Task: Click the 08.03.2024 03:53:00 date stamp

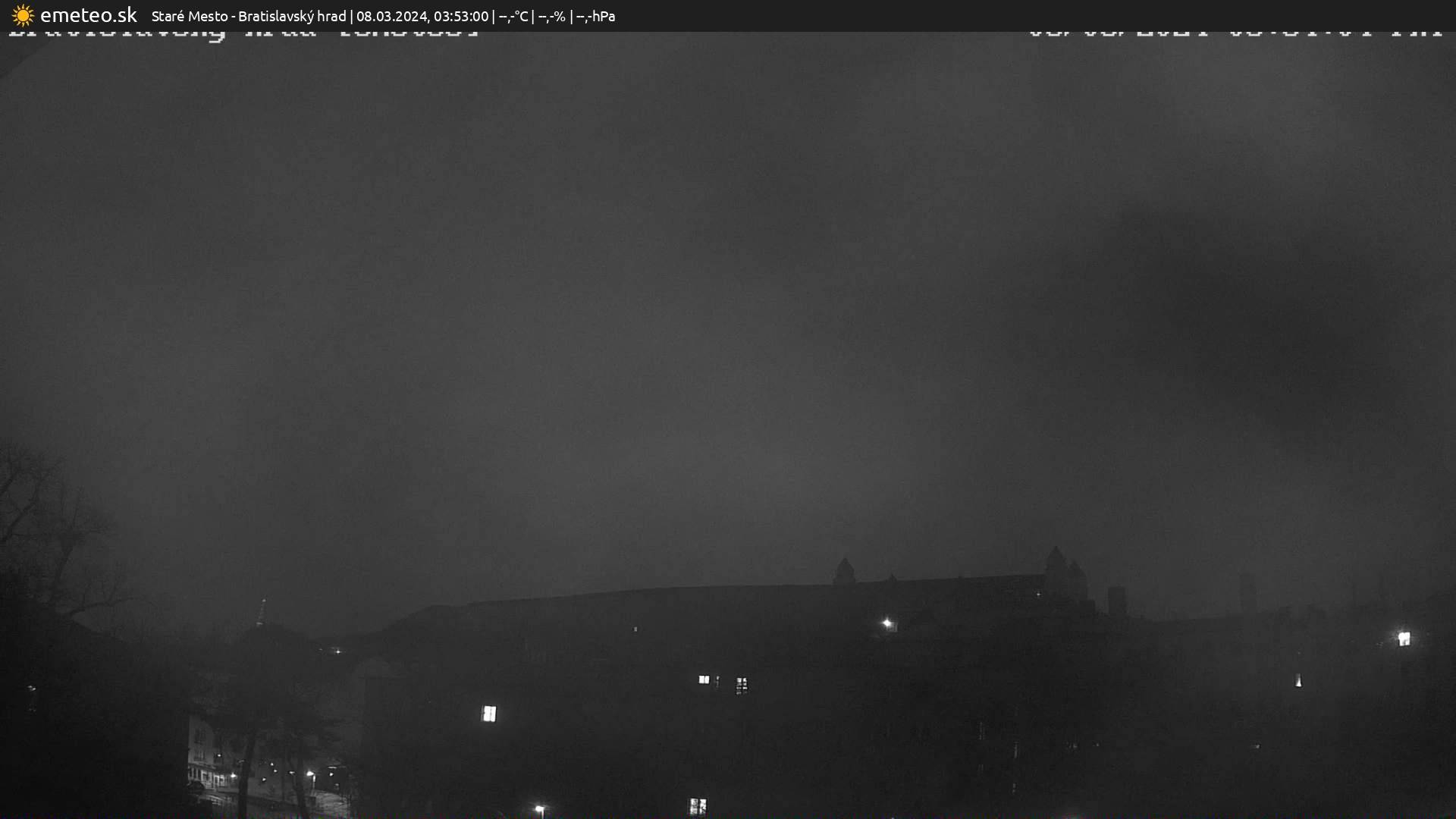Action: pyautogui.click(x=422, y=16)
